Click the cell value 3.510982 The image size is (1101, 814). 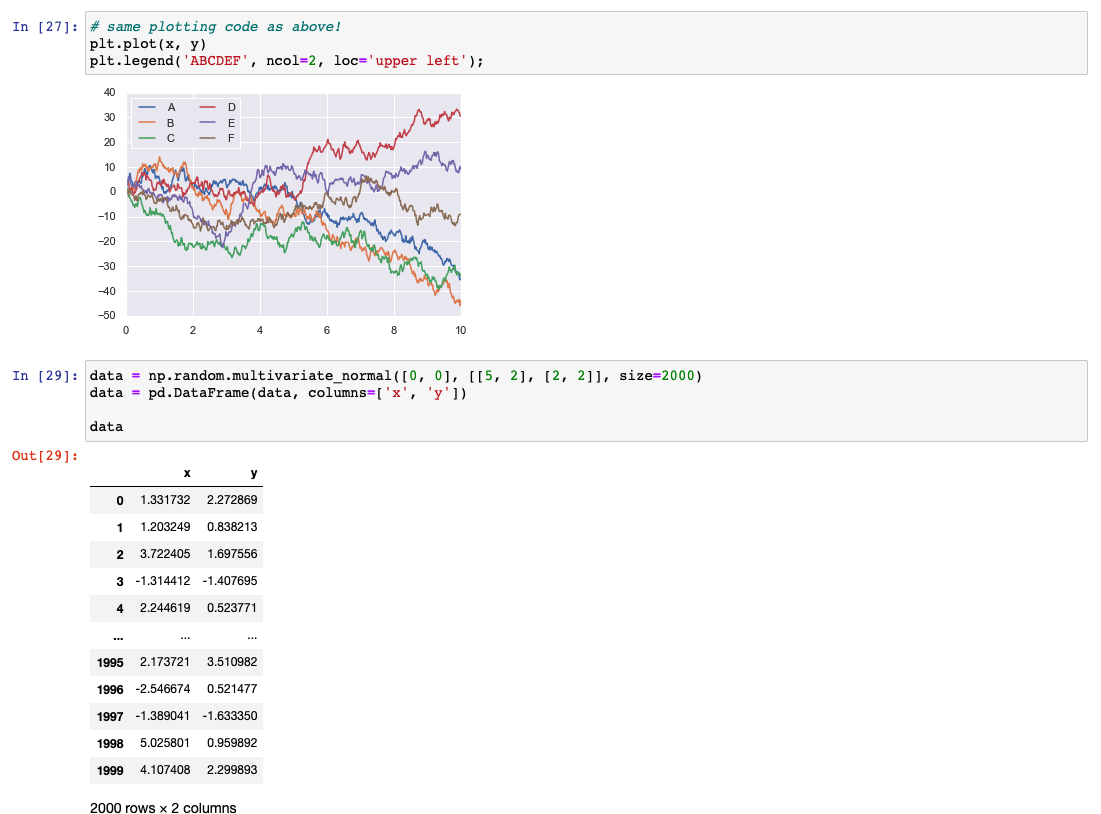coord(232,662)
